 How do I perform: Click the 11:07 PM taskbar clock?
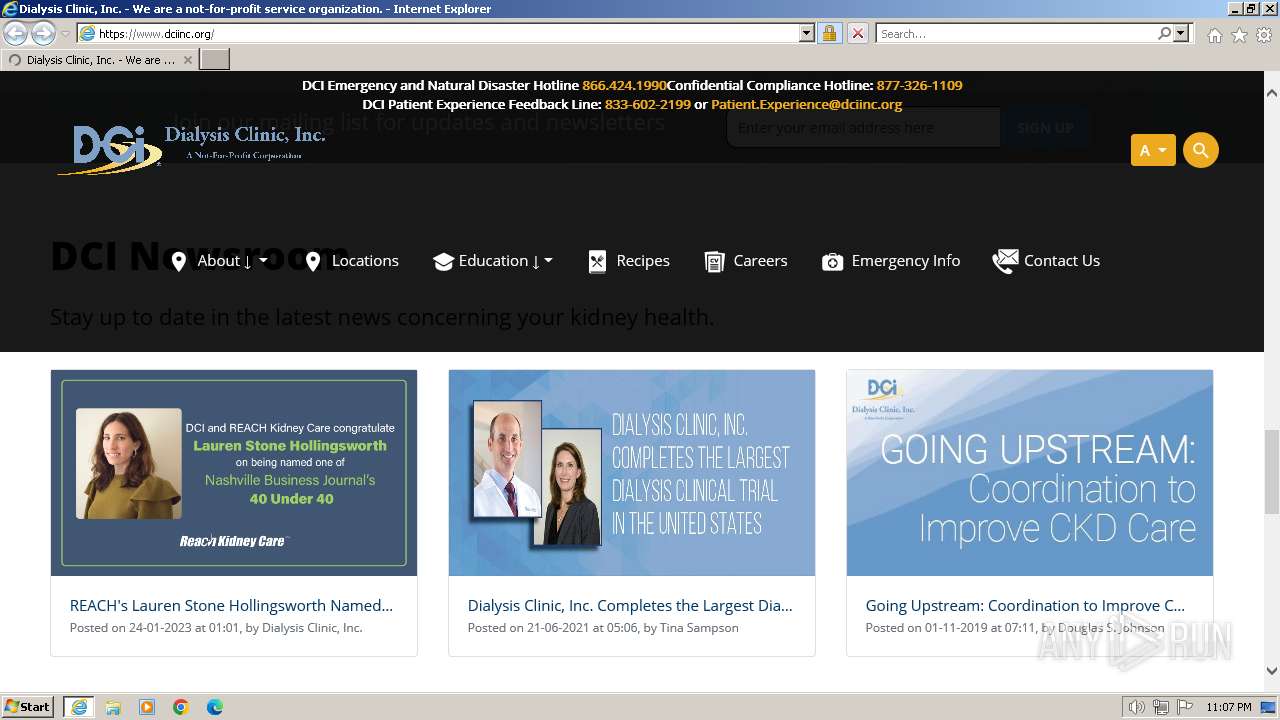(x=1229, y=707)
